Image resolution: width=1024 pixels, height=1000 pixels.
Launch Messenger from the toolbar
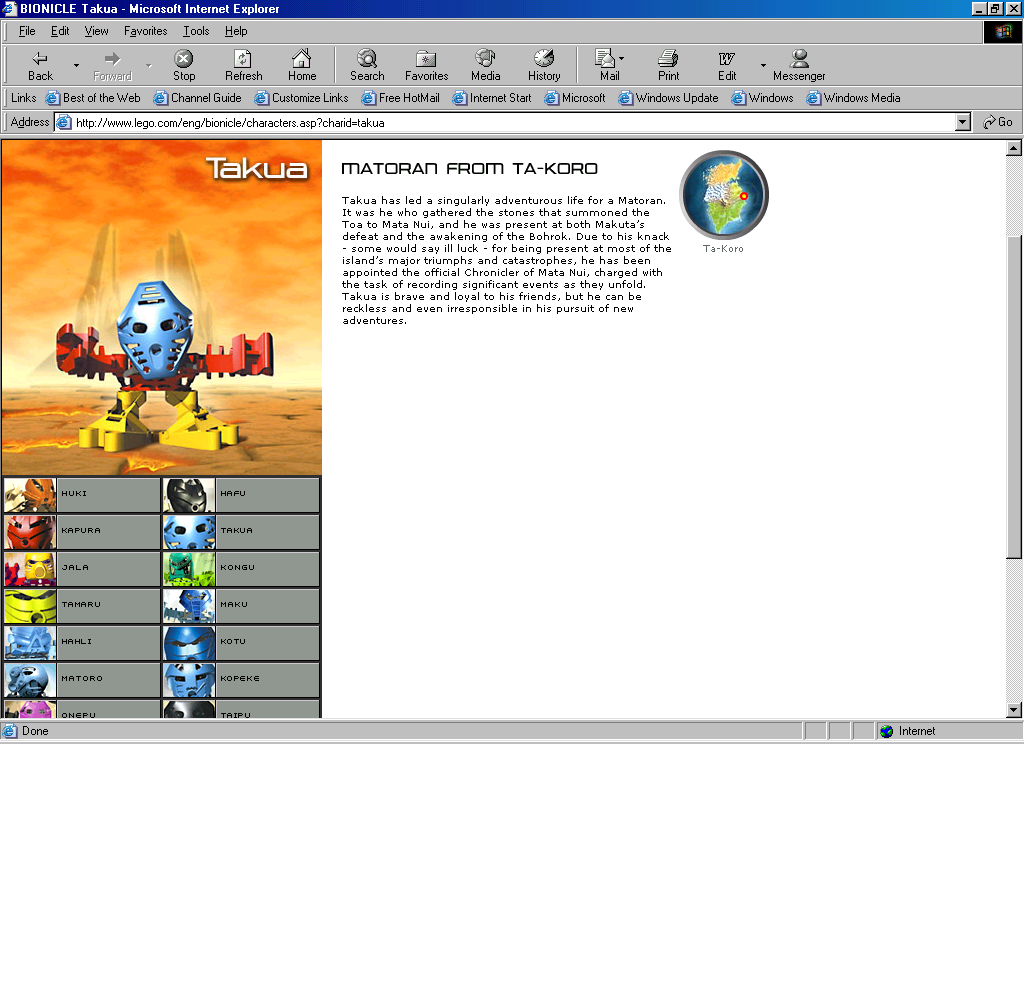(x=799, y=65)
